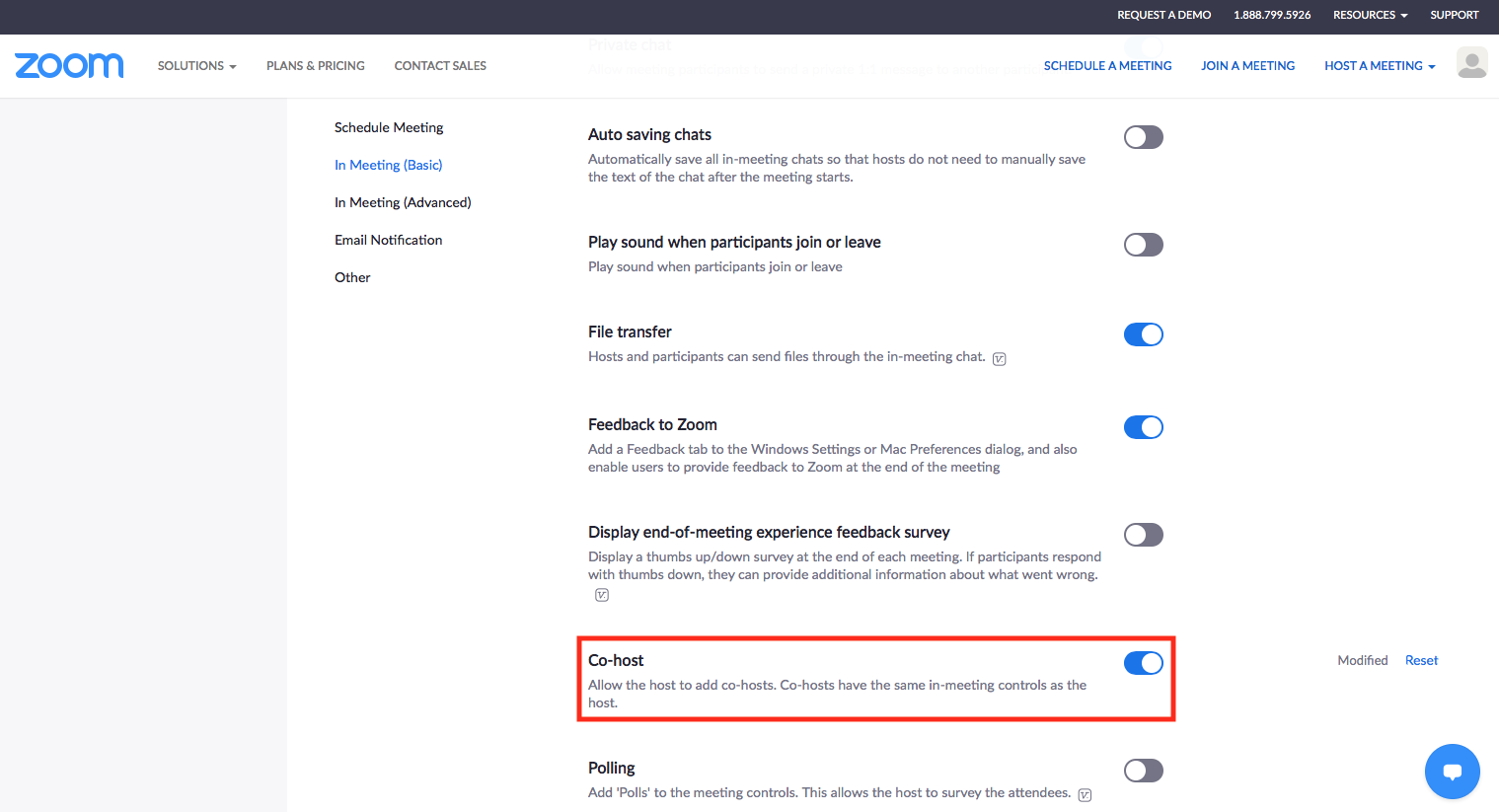Toggle Play sound when participants join
Image resolution: width=1499 pixels, height=812 pixels.
click(x=1143, y=245)
